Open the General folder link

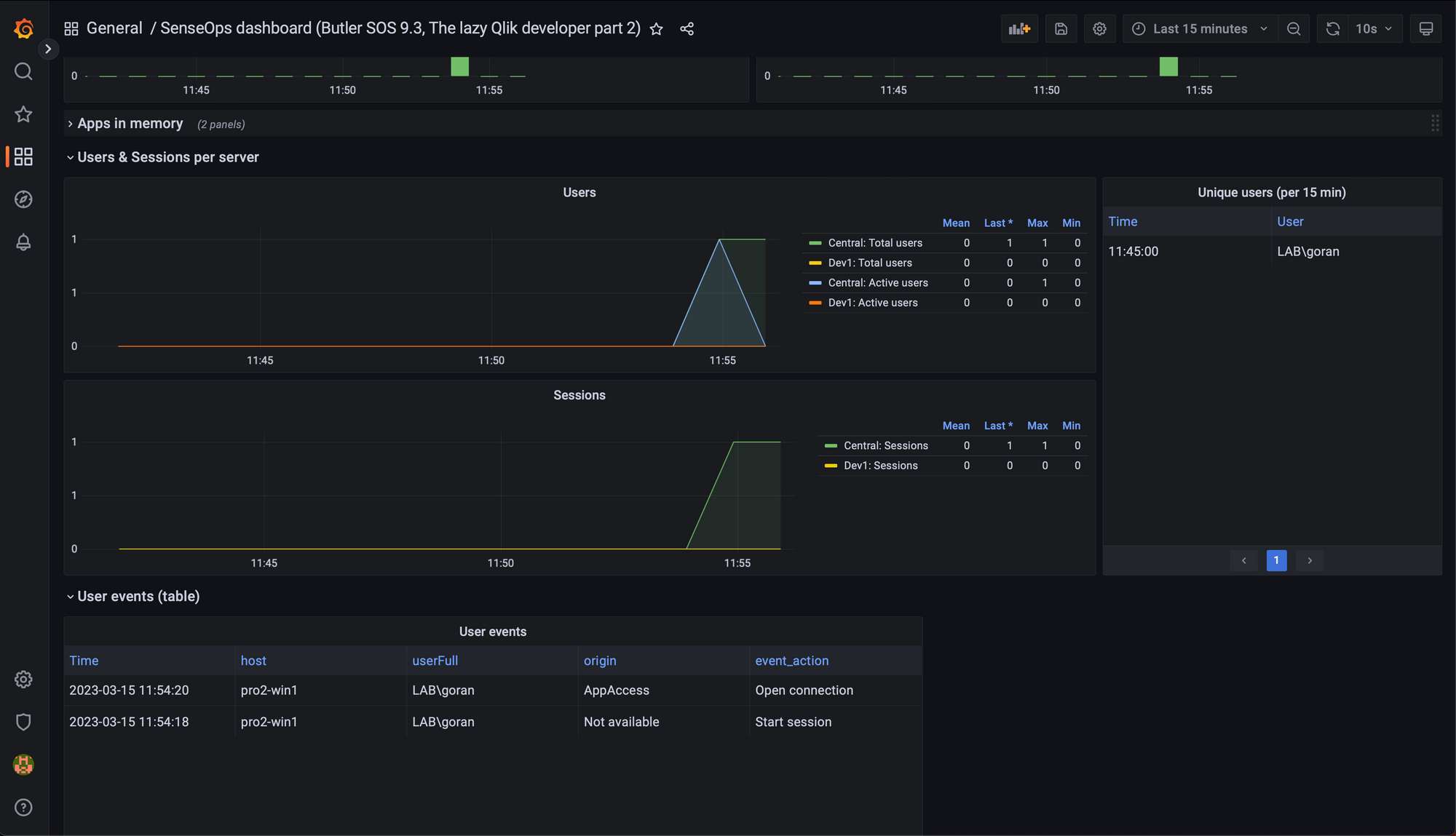coord(114,28)
